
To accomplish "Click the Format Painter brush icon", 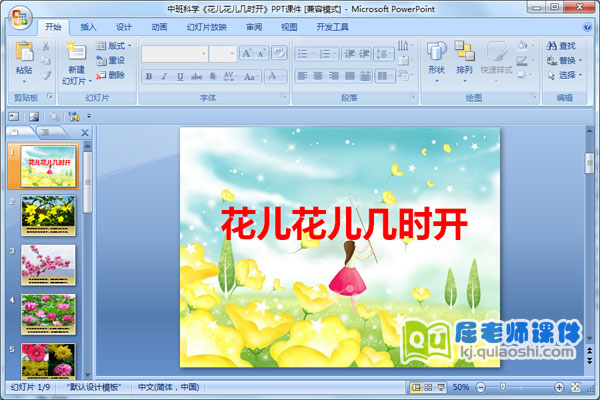I will (46, 75).
